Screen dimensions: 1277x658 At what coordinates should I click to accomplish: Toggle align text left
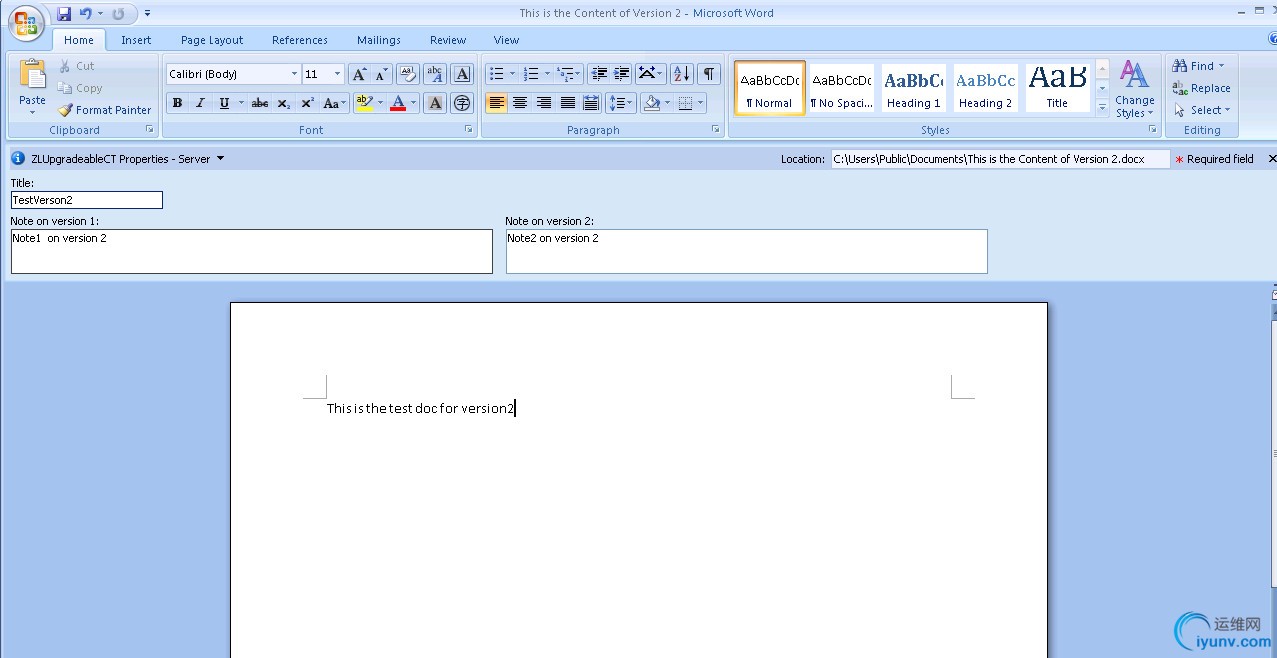(497, 103)
